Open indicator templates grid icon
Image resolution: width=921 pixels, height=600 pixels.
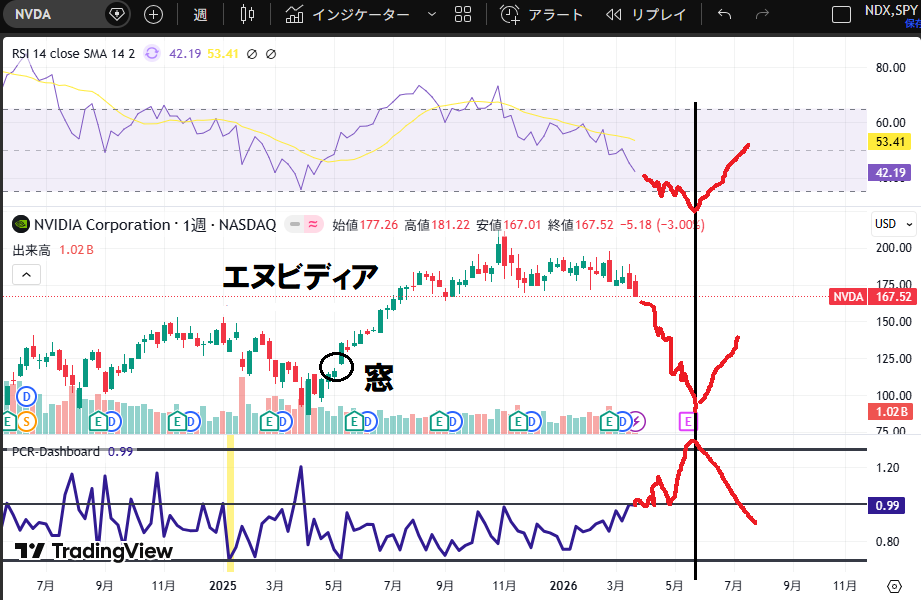point(463,14)
